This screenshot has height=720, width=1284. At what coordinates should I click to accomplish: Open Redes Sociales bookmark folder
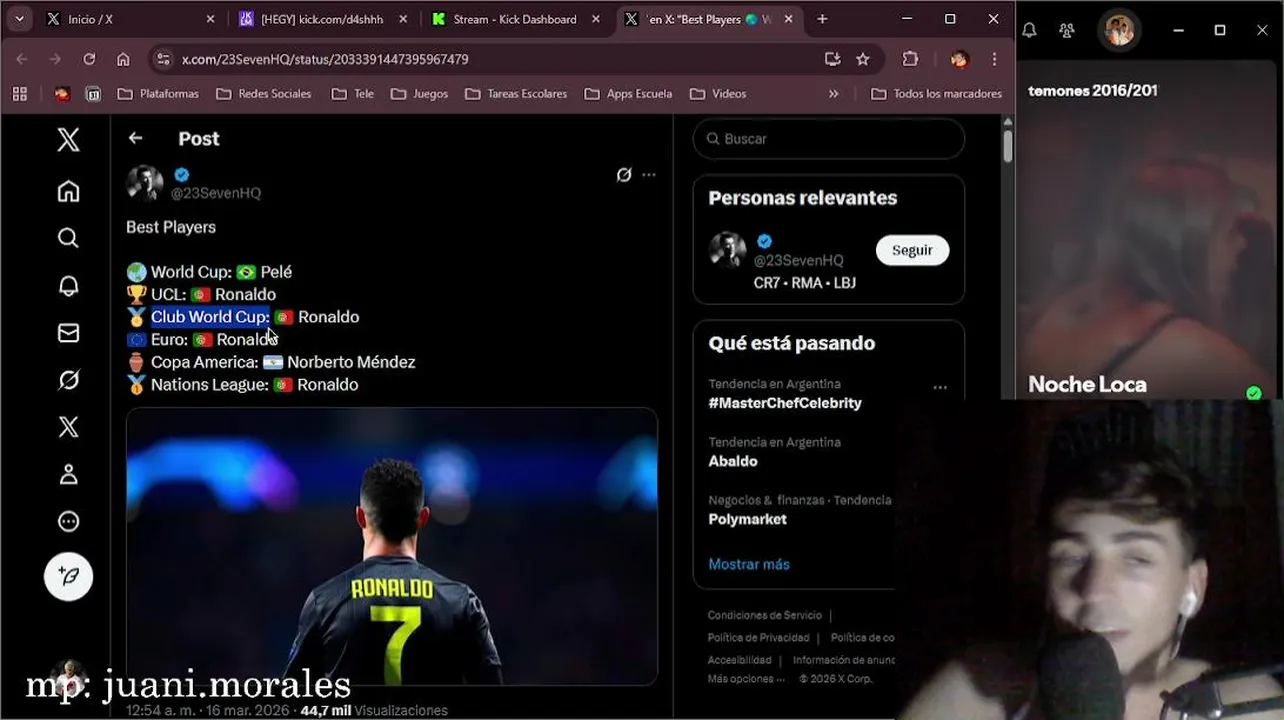tap(264, 94)
